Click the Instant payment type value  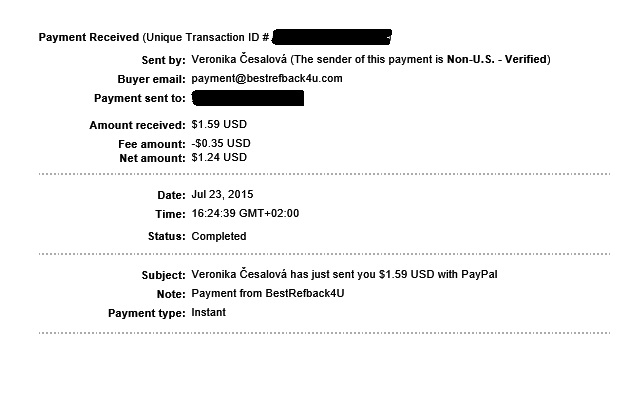tap(209, 313)
